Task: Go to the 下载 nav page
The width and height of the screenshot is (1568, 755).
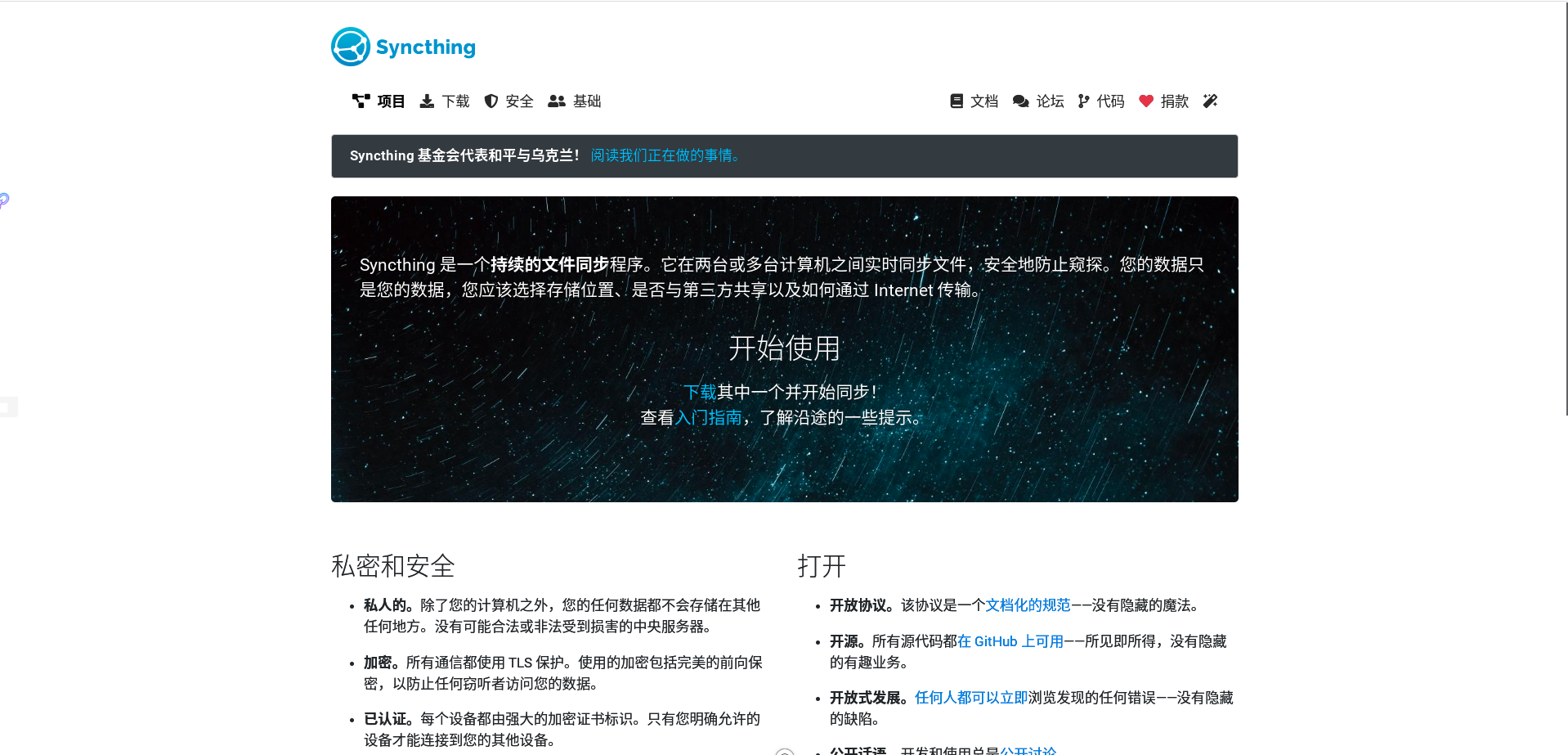Action: [x=445, y=101]
